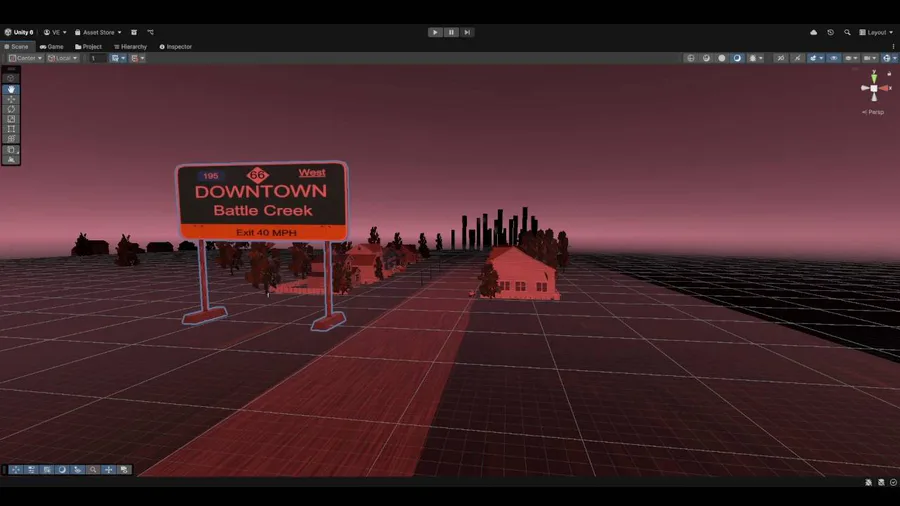Open the Layout dropdown
Image resolution: width=900 pixels, height=506 pixels.
pos(876,32)
